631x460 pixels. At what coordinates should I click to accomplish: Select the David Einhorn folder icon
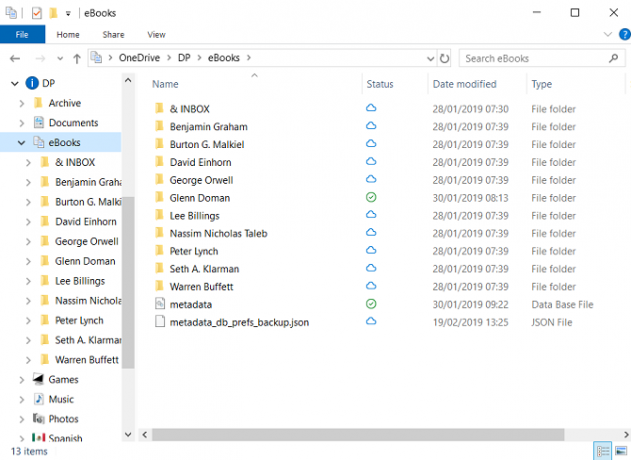pyautogui.click(x=159, y=161)
